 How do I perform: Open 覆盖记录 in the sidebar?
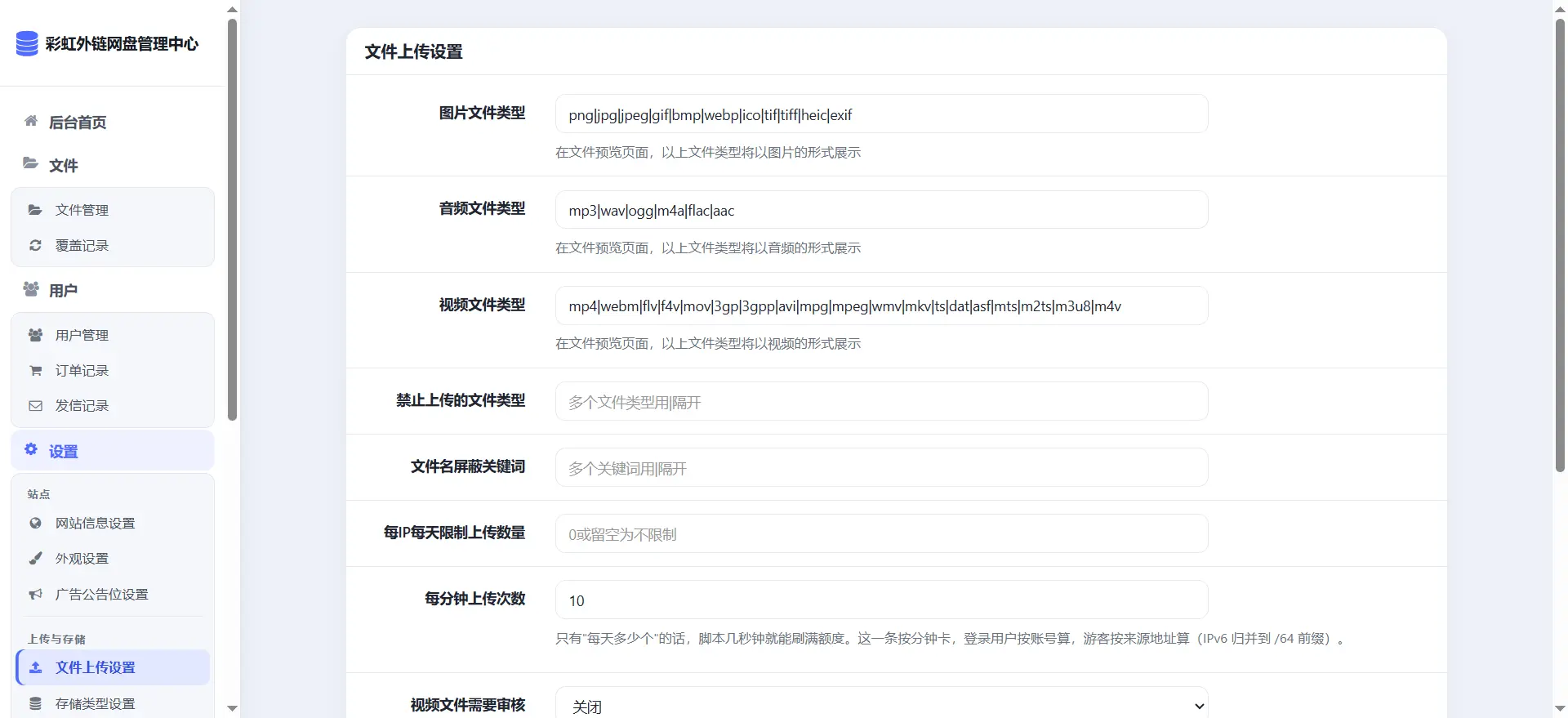[113, 245]
